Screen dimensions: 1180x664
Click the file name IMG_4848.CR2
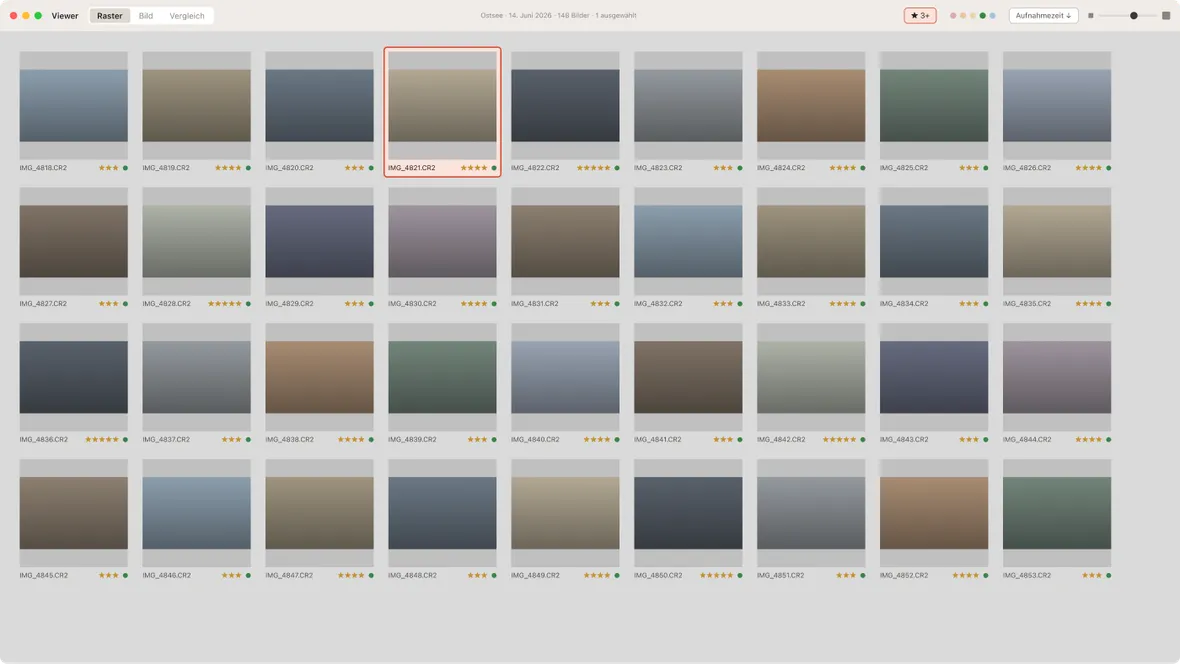coord(412,575)
